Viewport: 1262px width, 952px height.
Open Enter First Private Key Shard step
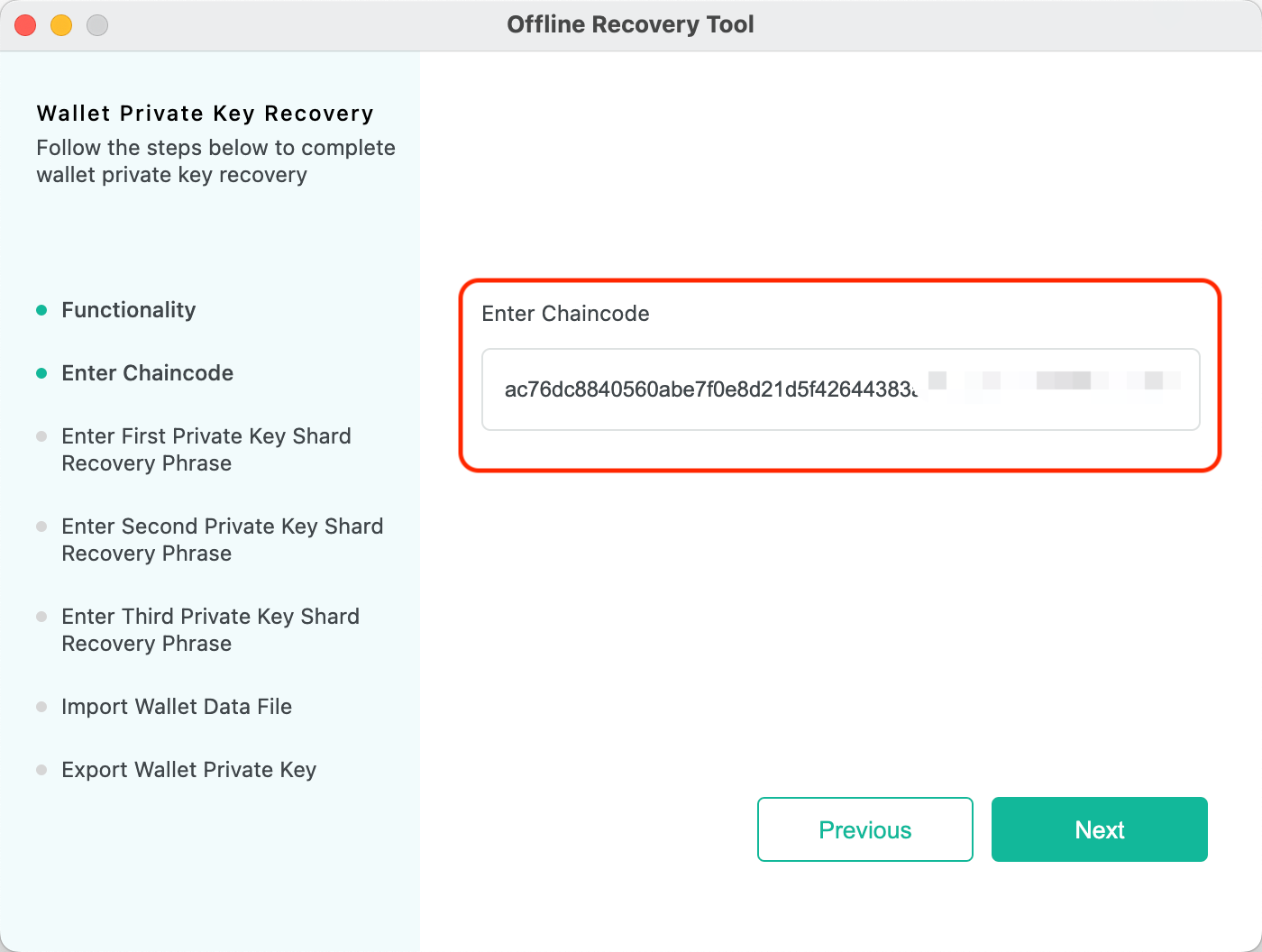click(206, 449)
